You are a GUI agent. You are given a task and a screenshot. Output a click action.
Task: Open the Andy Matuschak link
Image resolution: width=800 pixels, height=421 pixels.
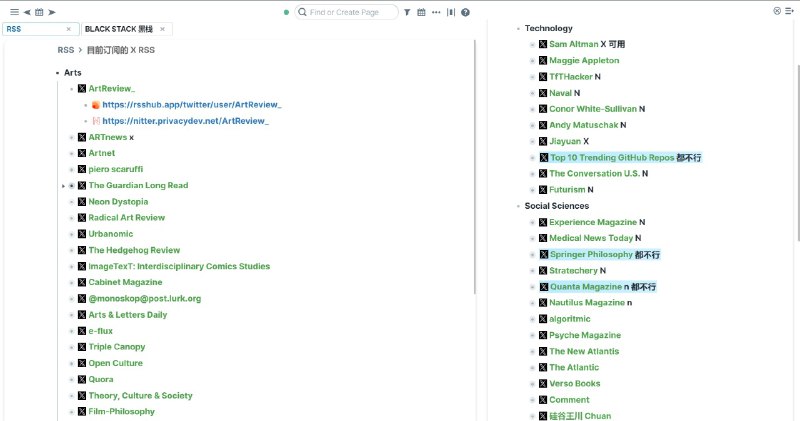click(x=583, y=125)
